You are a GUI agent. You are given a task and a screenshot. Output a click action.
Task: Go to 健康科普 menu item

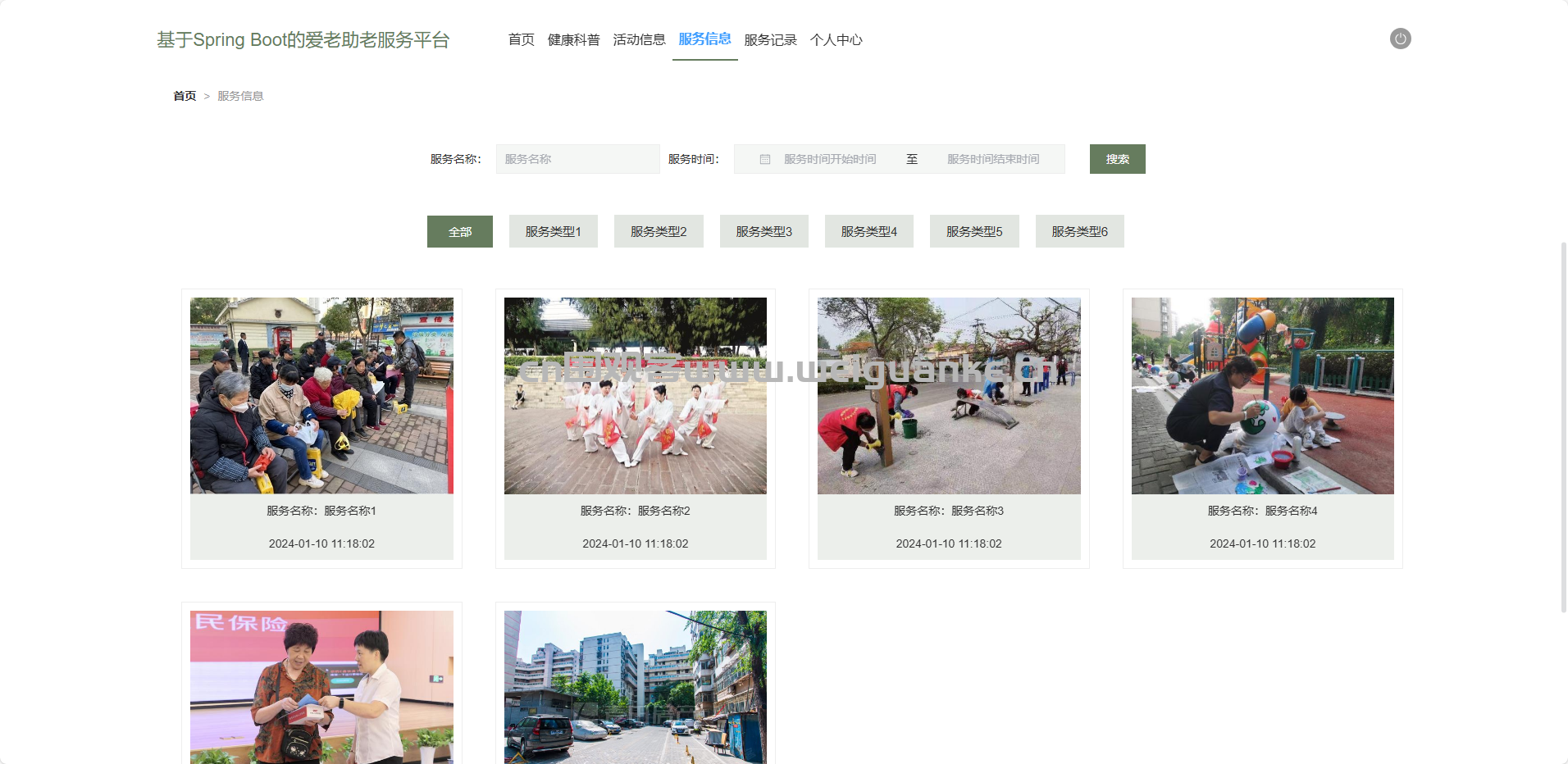pyautogui.click(x=573, y=40)
